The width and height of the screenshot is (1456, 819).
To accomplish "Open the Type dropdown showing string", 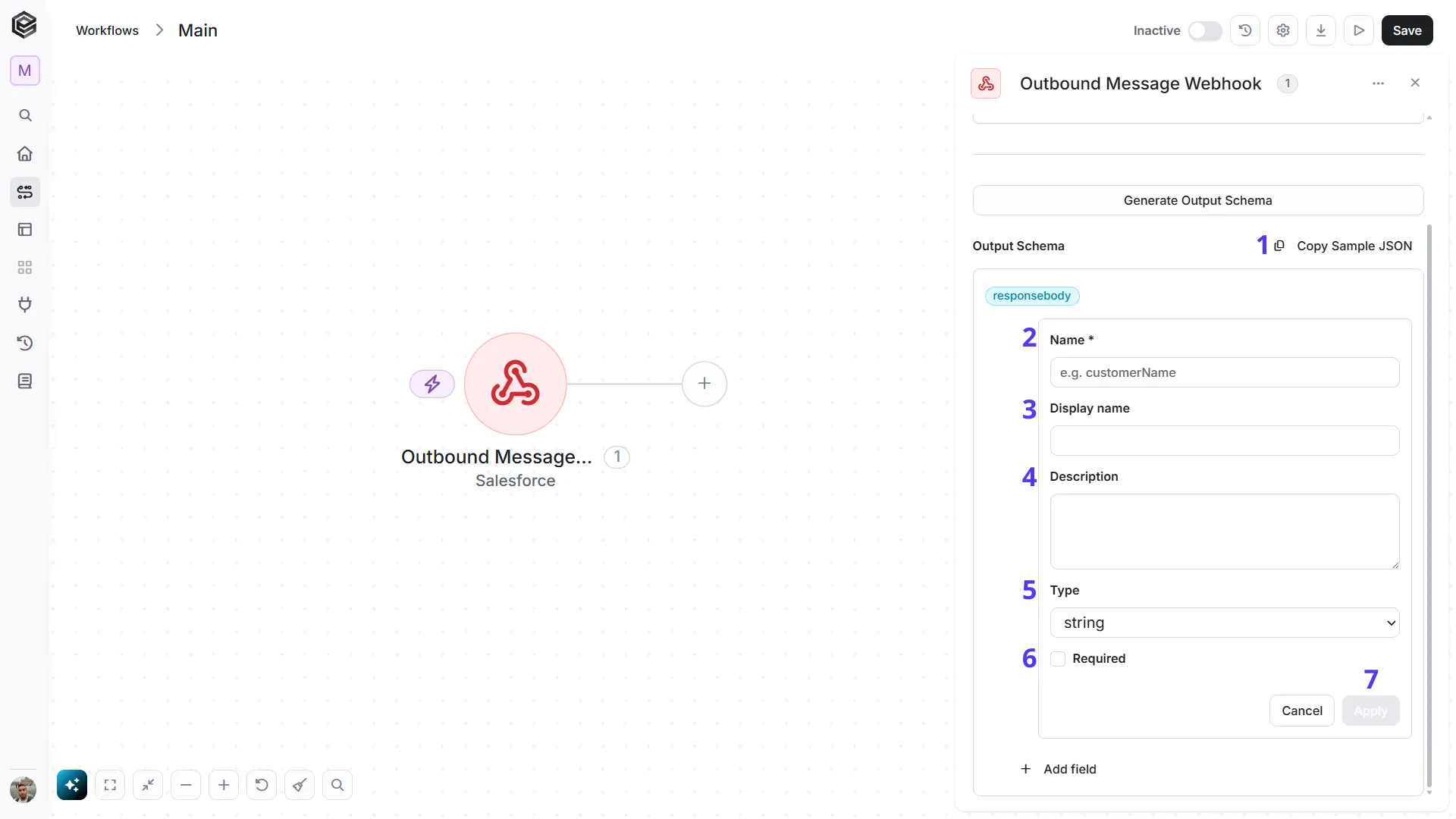I will click(x=1224, y=623).
